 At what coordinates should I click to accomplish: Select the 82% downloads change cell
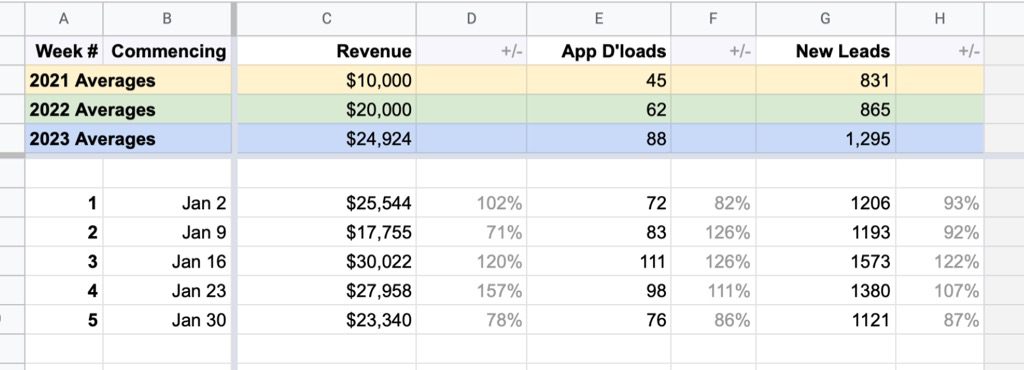(714, 203)
